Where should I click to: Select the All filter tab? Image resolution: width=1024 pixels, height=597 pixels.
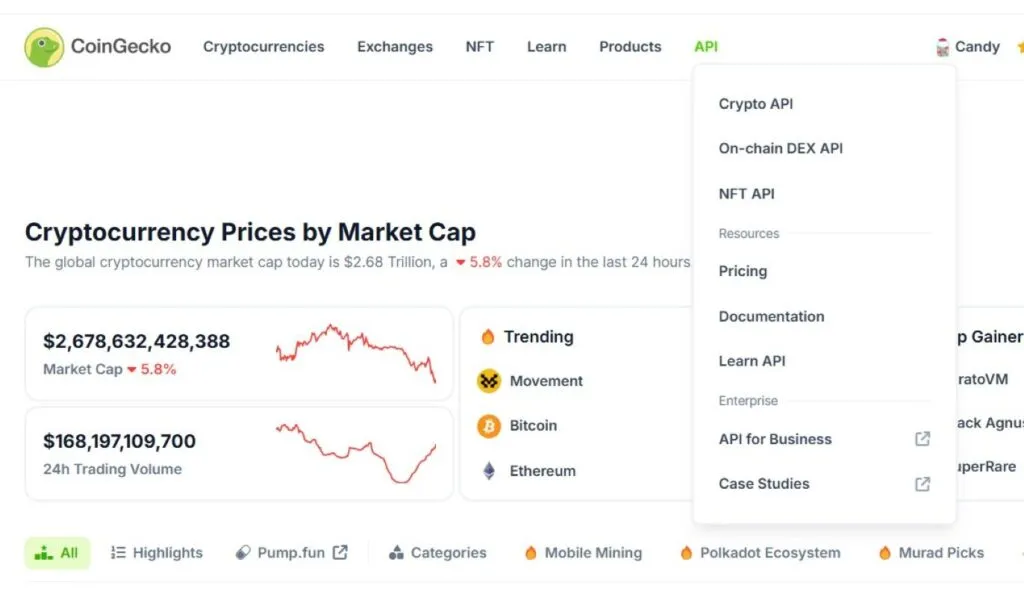[x=57, y=553]
